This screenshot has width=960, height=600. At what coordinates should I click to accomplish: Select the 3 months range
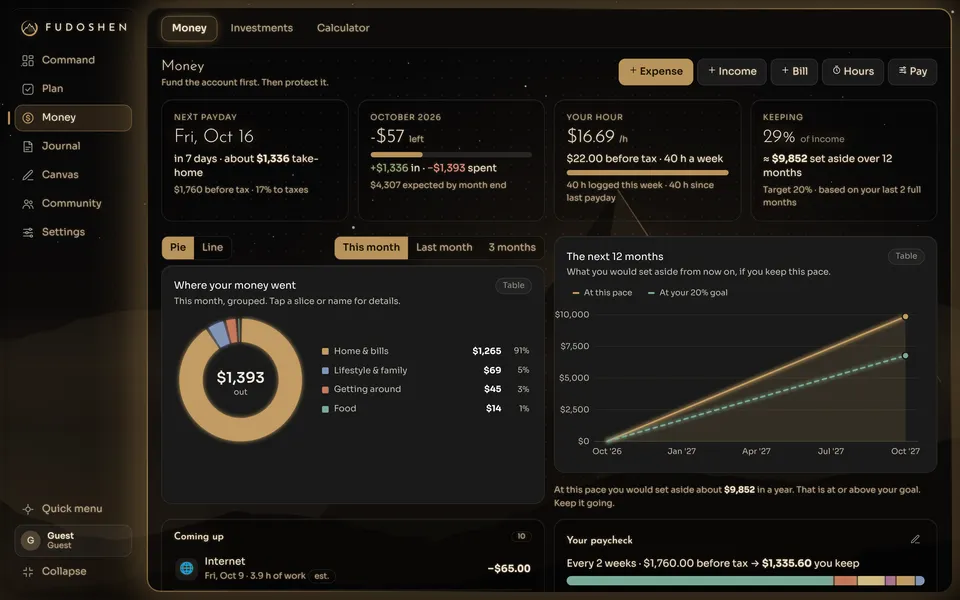point(512,247)
